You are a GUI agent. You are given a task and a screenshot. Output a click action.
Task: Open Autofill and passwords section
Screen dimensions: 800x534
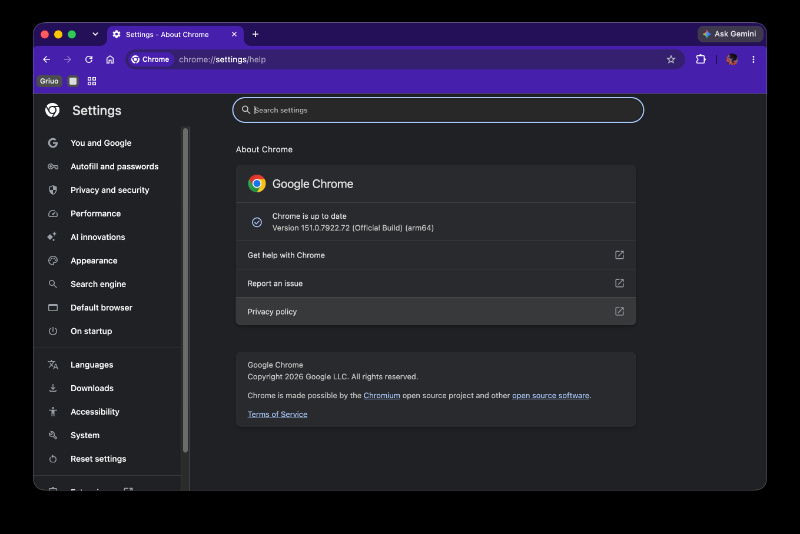(114, 166)
